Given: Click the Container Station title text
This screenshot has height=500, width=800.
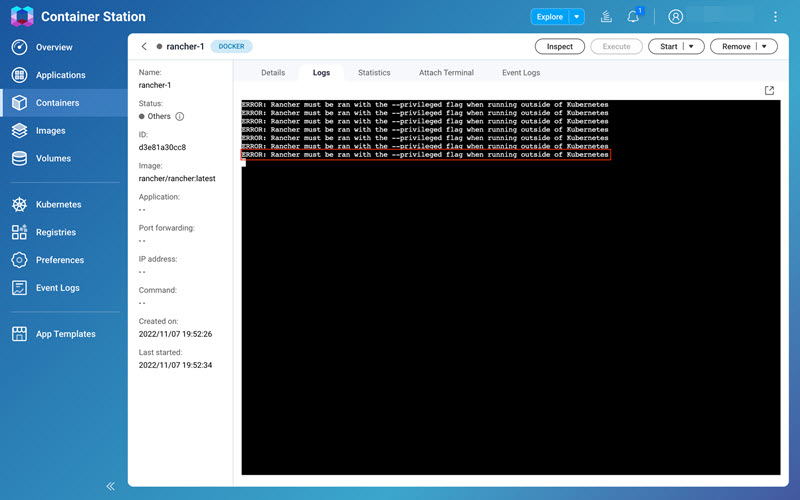Looking at the screenshot, I should [x=93, y=17].
